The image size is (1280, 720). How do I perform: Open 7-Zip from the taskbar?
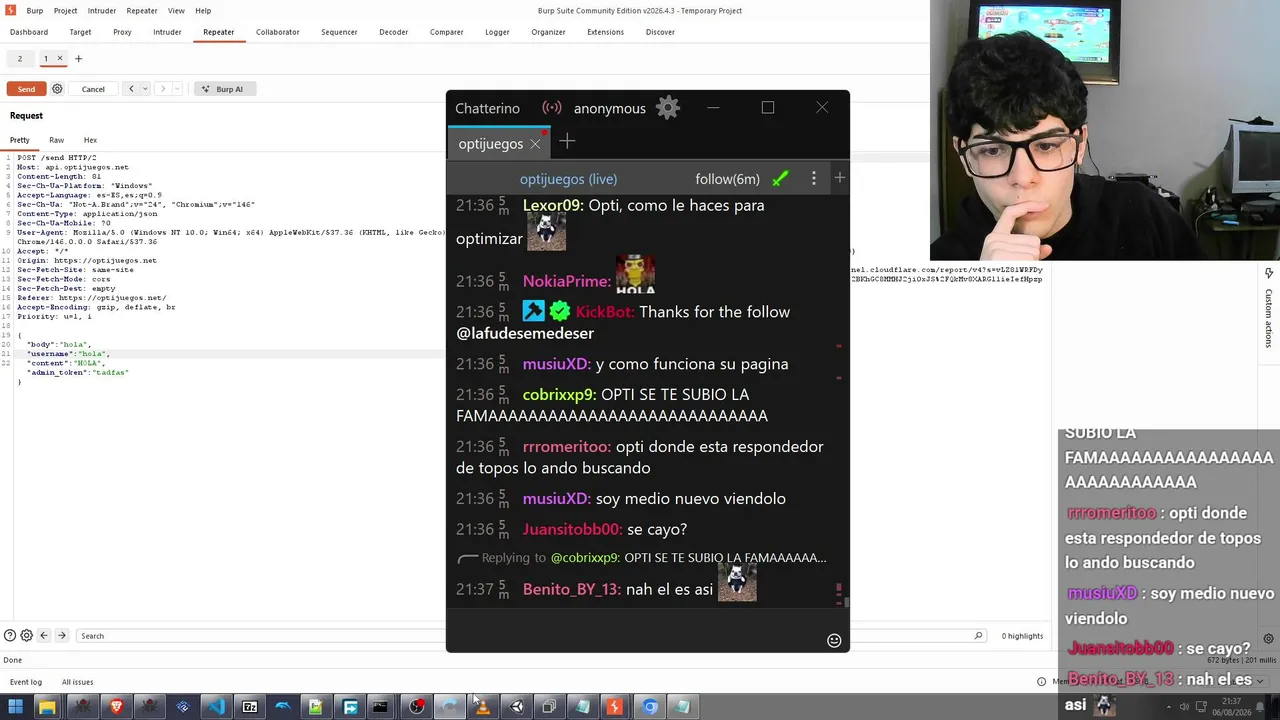click(x=250, y=707)
